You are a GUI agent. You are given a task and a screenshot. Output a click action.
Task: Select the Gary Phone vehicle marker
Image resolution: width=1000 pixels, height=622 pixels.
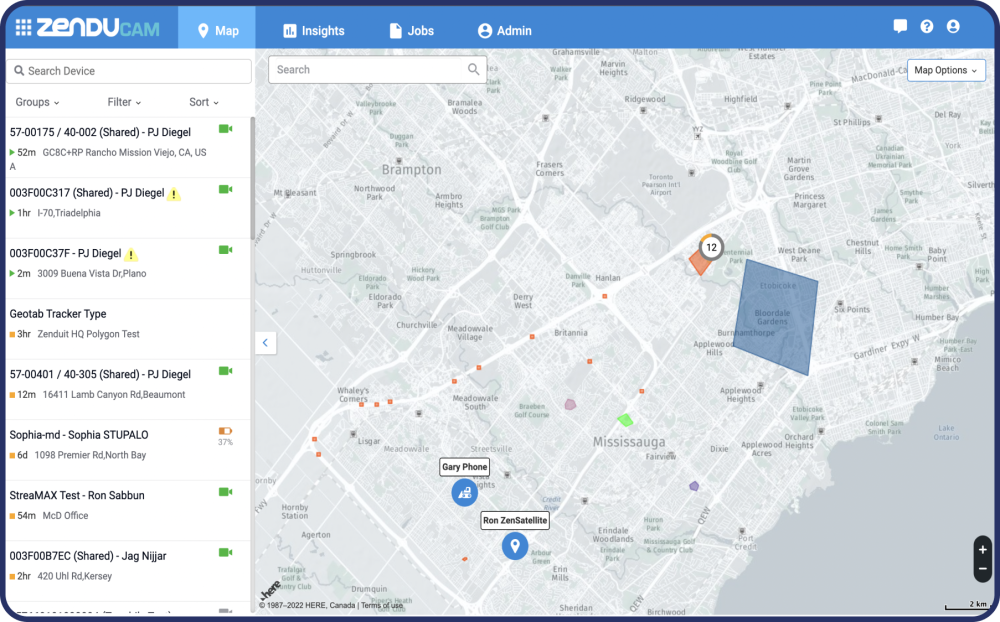464,492
